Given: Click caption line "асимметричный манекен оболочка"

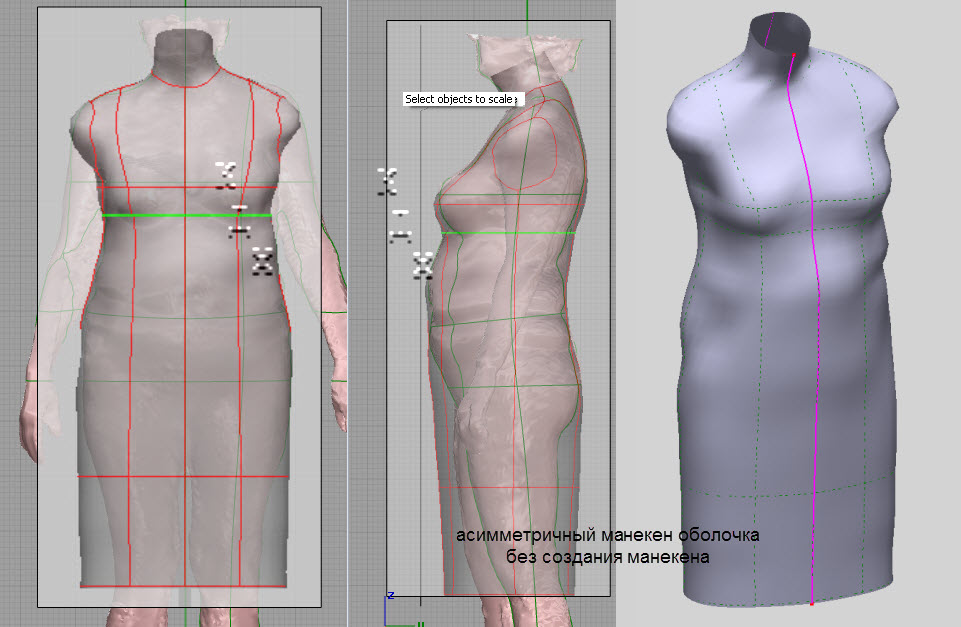Looking at the screenshot, I should point(607,535).
